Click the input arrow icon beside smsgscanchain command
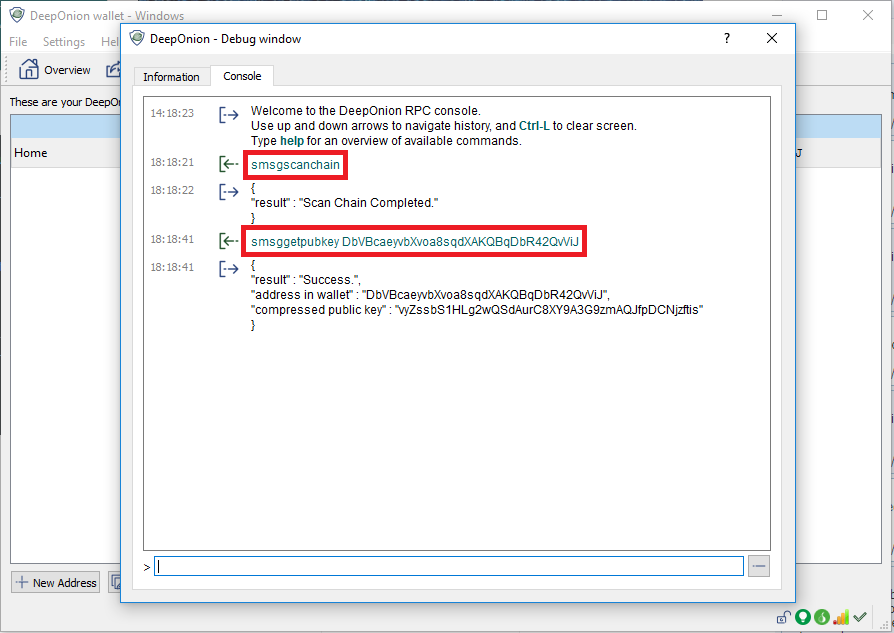894x633 pixels. 229,164
